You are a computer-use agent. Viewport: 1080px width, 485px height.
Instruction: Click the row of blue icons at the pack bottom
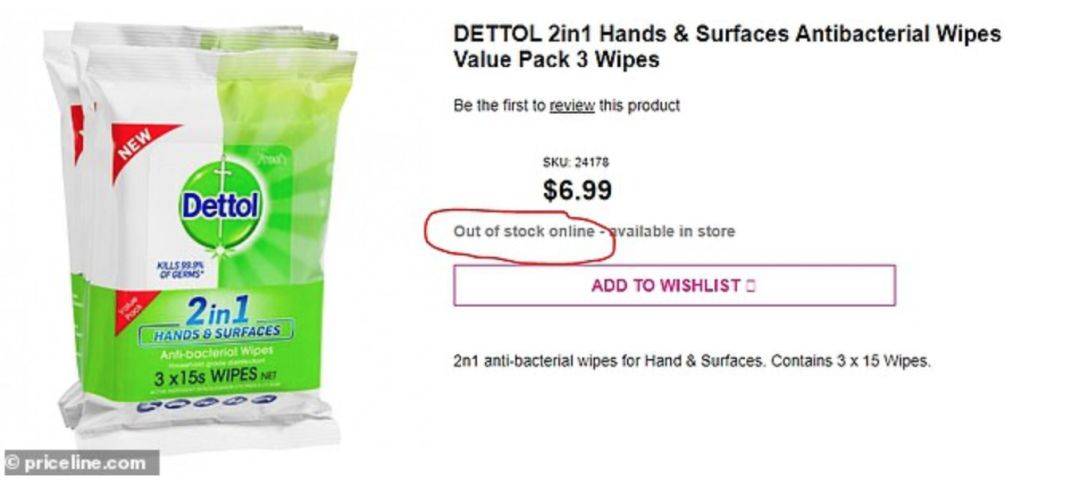click(x=206, y=402)
